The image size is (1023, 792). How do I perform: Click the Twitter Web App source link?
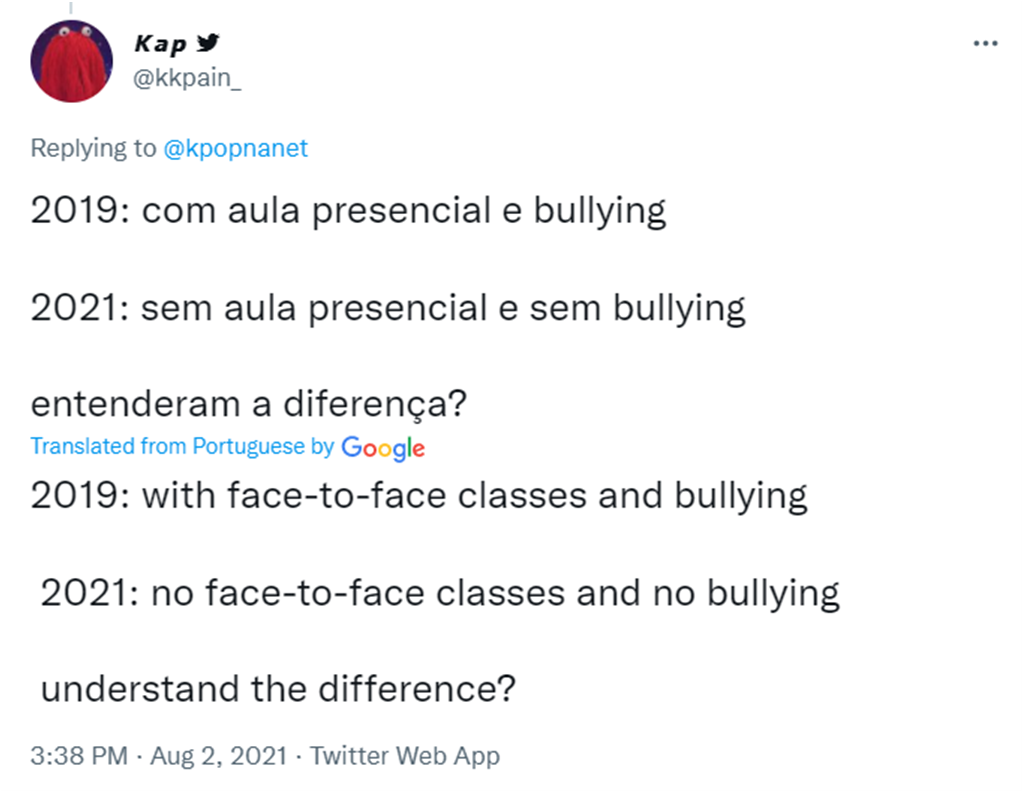click(404, 756)
